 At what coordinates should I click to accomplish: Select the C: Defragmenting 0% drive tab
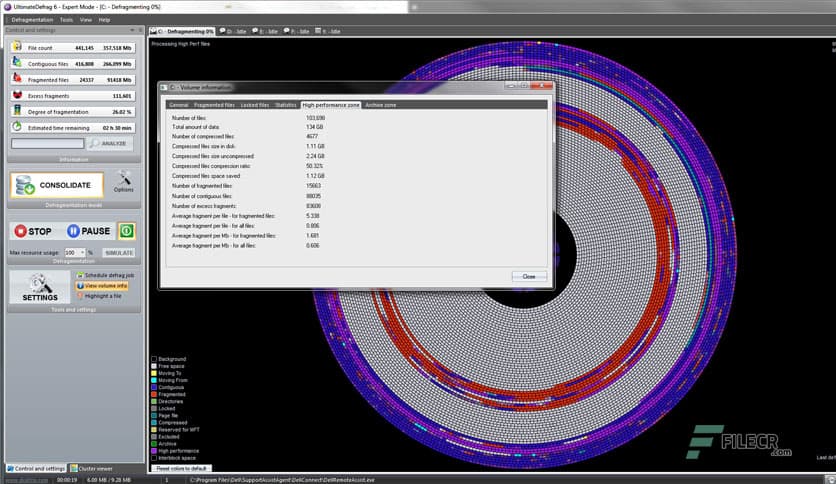point(182,31)
